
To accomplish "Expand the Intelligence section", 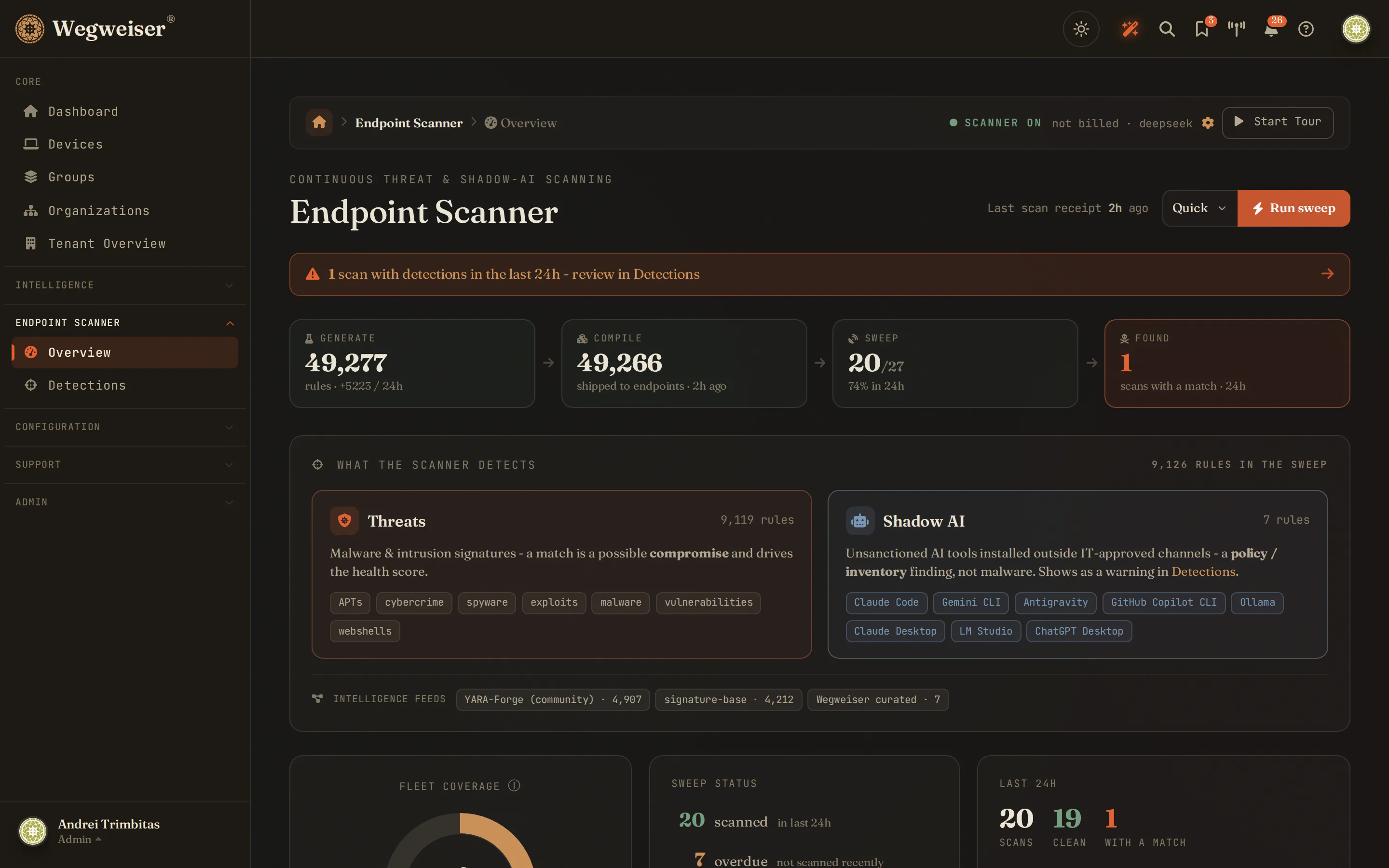I will click(x=124, y=285).
